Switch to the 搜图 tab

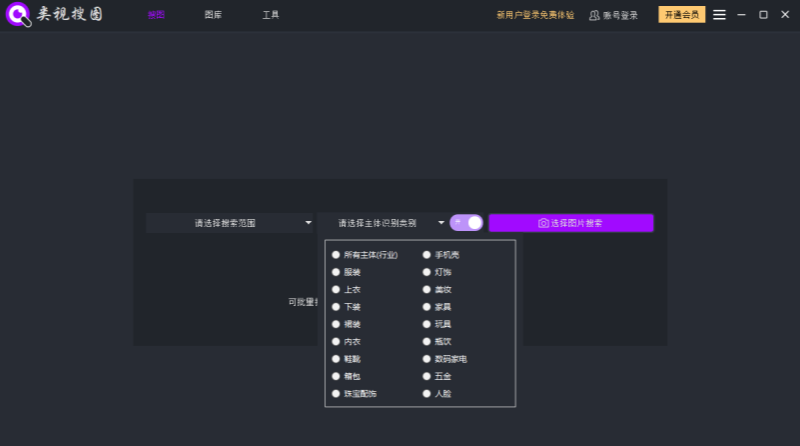click(x=156, y=15)
